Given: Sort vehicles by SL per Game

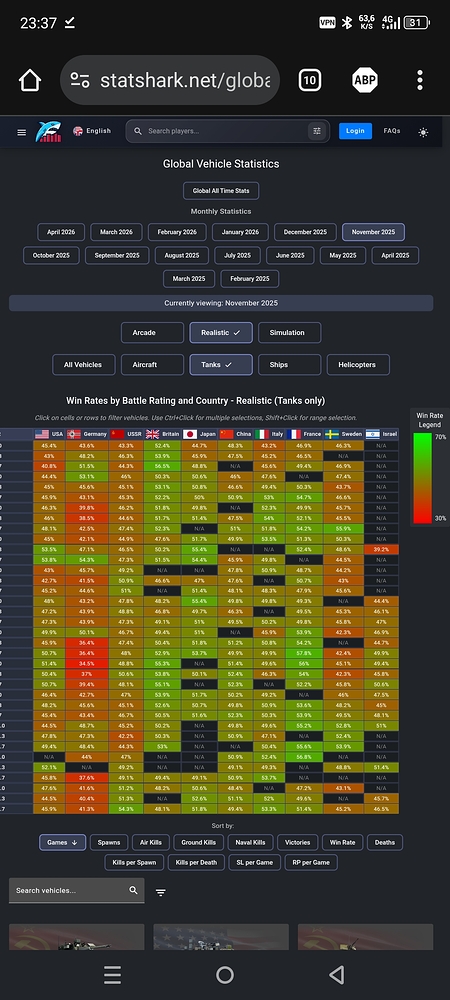Looking at the screenshot, I should click(x=254, y=863).
